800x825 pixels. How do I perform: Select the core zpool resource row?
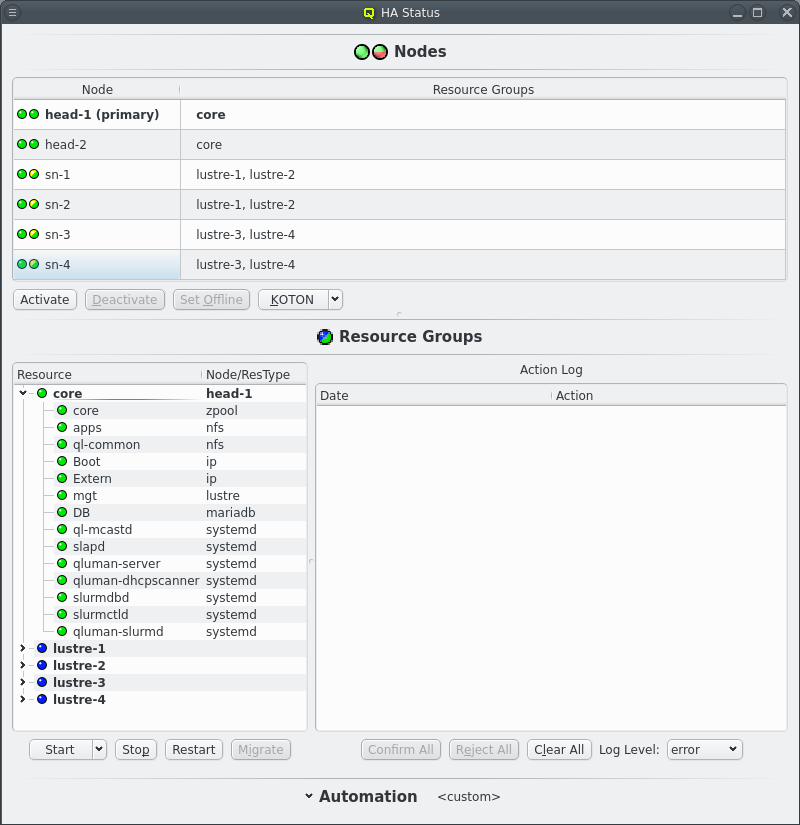[179, 410]
